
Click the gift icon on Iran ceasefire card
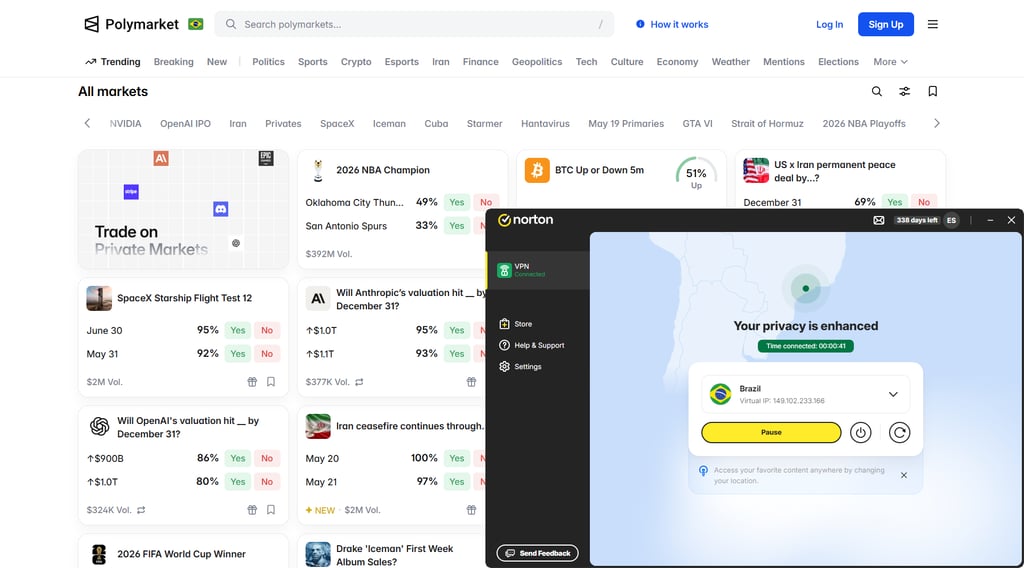click(x=471, y=510)
